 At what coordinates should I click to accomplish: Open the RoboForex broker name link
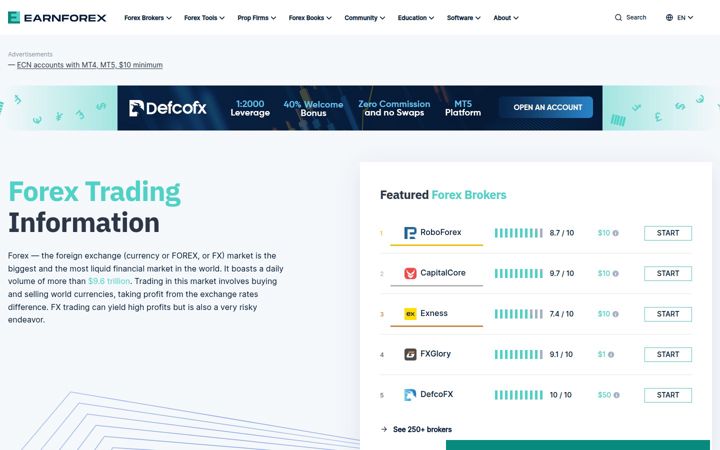tap(440, 232)
